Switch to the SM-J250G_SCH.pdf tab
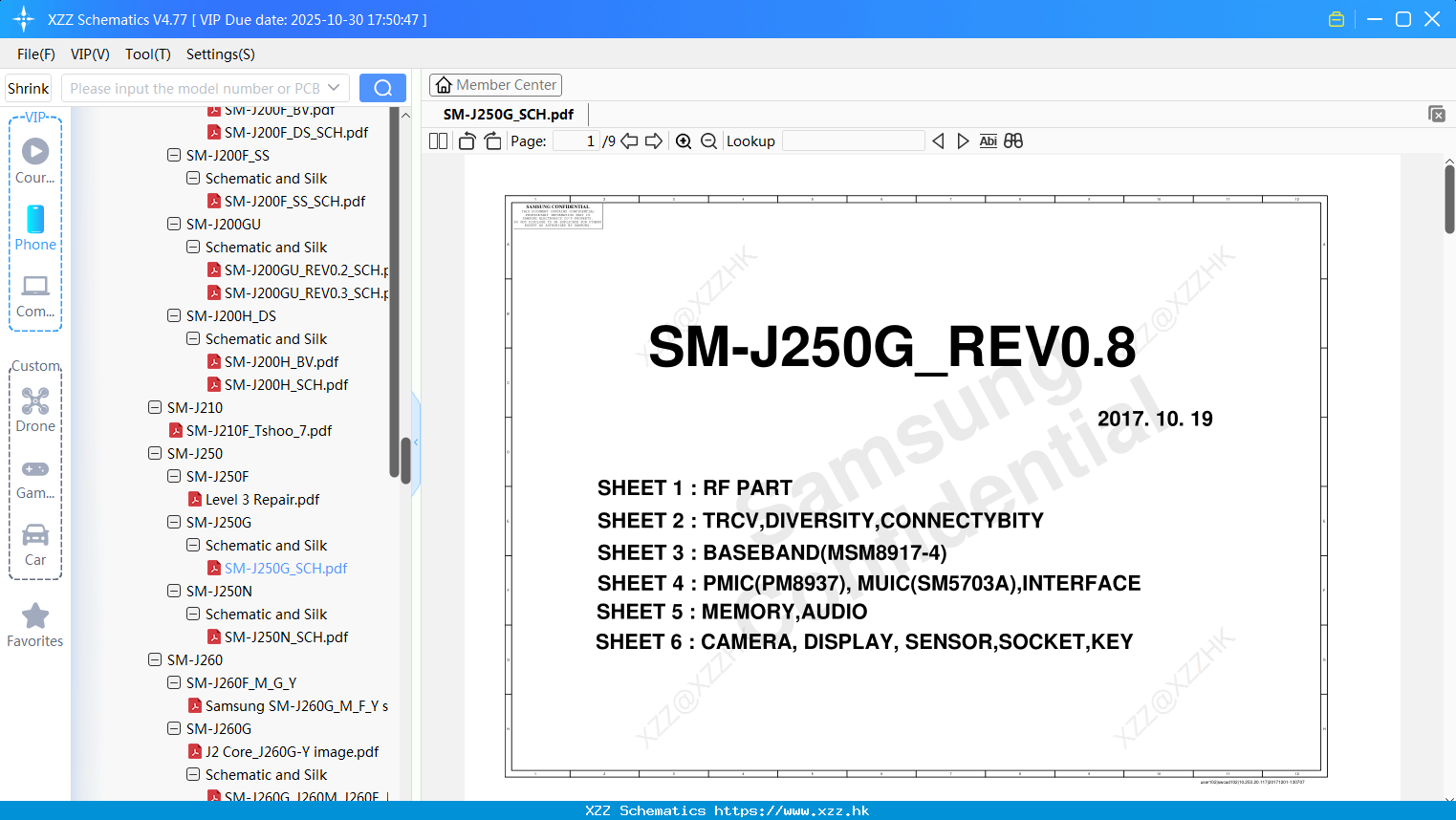 click(508, 114)
